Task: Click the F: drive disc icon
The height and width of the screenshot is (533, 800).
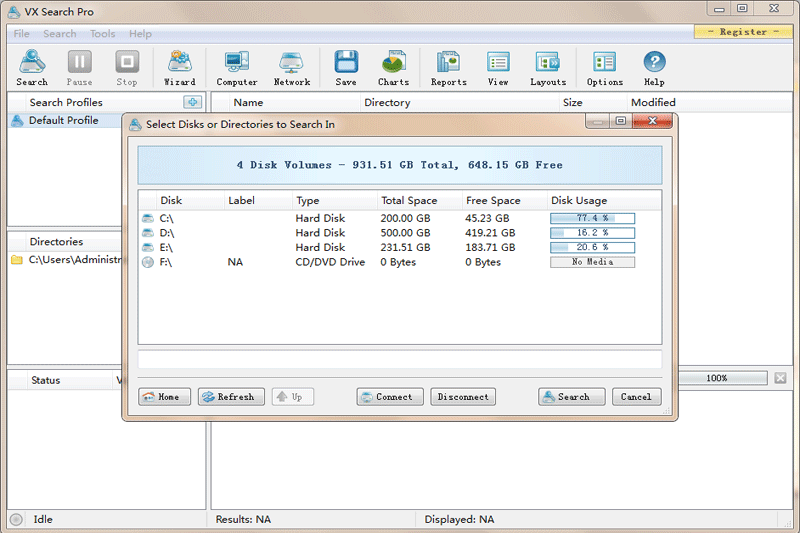Action: click(148, 262)
